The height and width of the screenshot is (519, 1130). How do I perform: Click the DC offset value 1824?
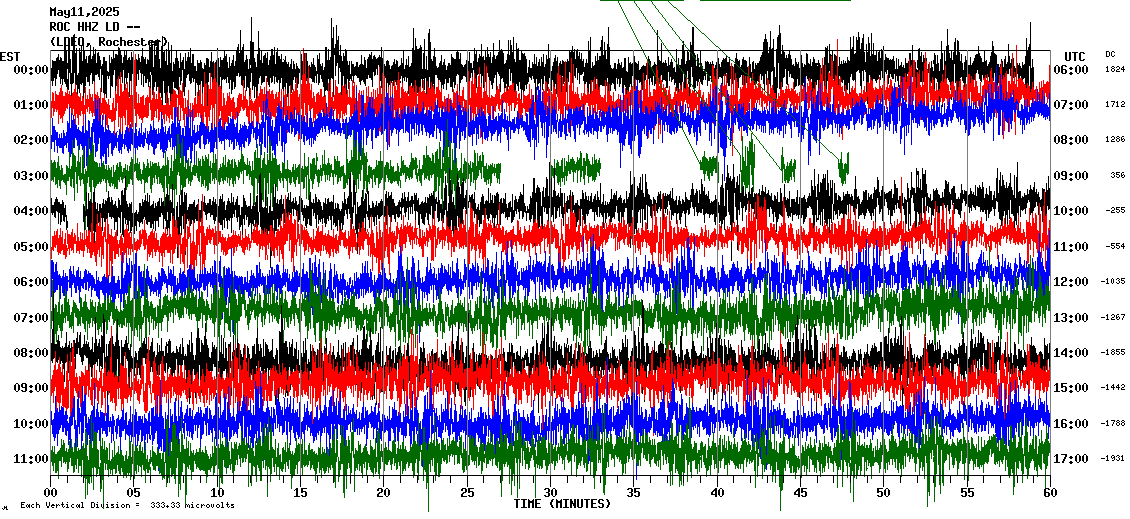1115,70
